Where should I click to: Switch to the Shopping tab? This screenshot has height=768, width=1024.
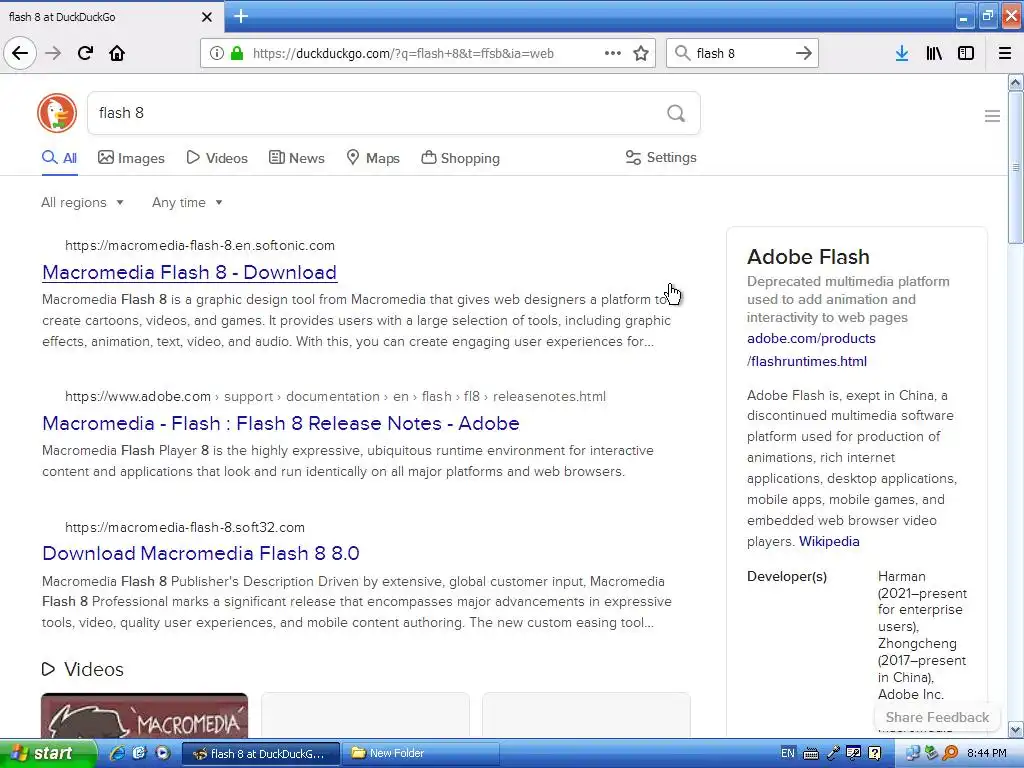[460, 158]
